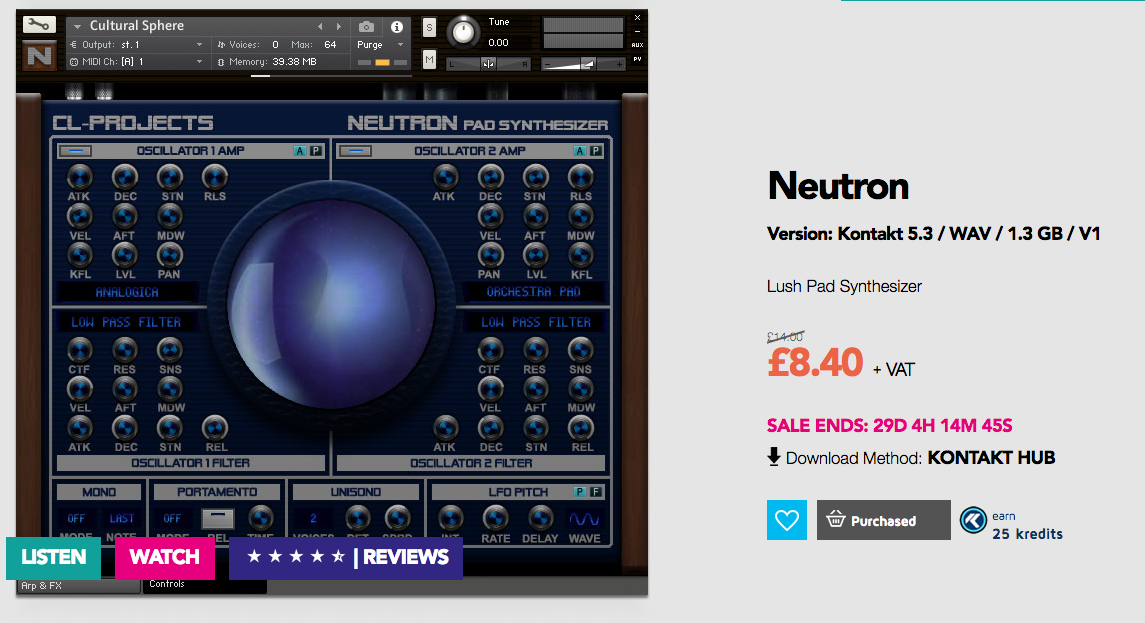This screenshot has width=1145, height=623.
Task: Click the Memory 39.38 MB readout
Action: coord(294,62)
